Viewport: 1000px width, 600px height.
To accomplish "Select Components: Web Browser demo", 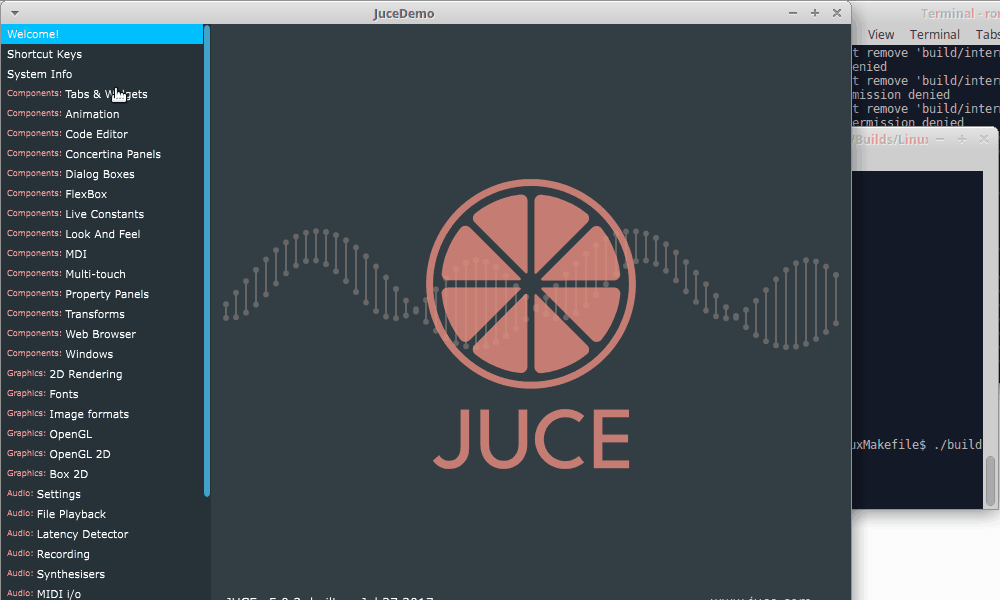I will pos(102,334).
